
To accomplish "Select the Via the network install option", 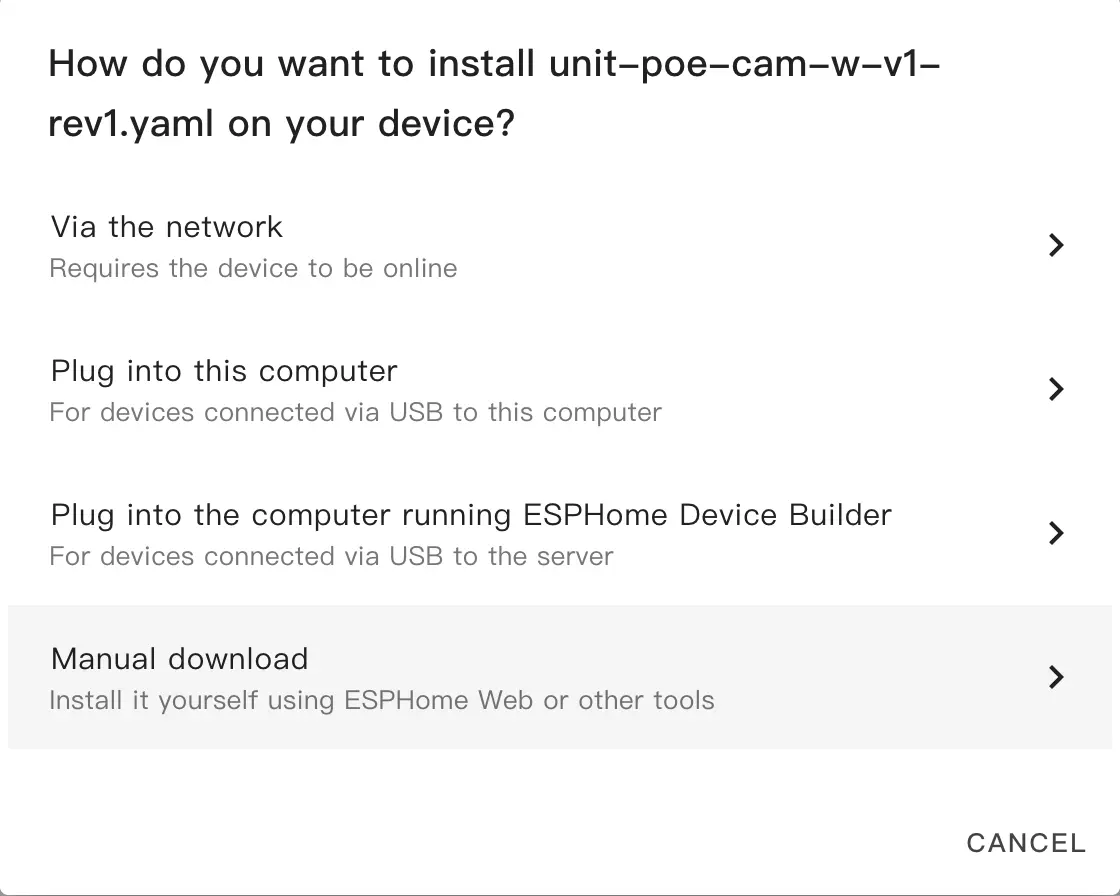I will click(167, 227).
